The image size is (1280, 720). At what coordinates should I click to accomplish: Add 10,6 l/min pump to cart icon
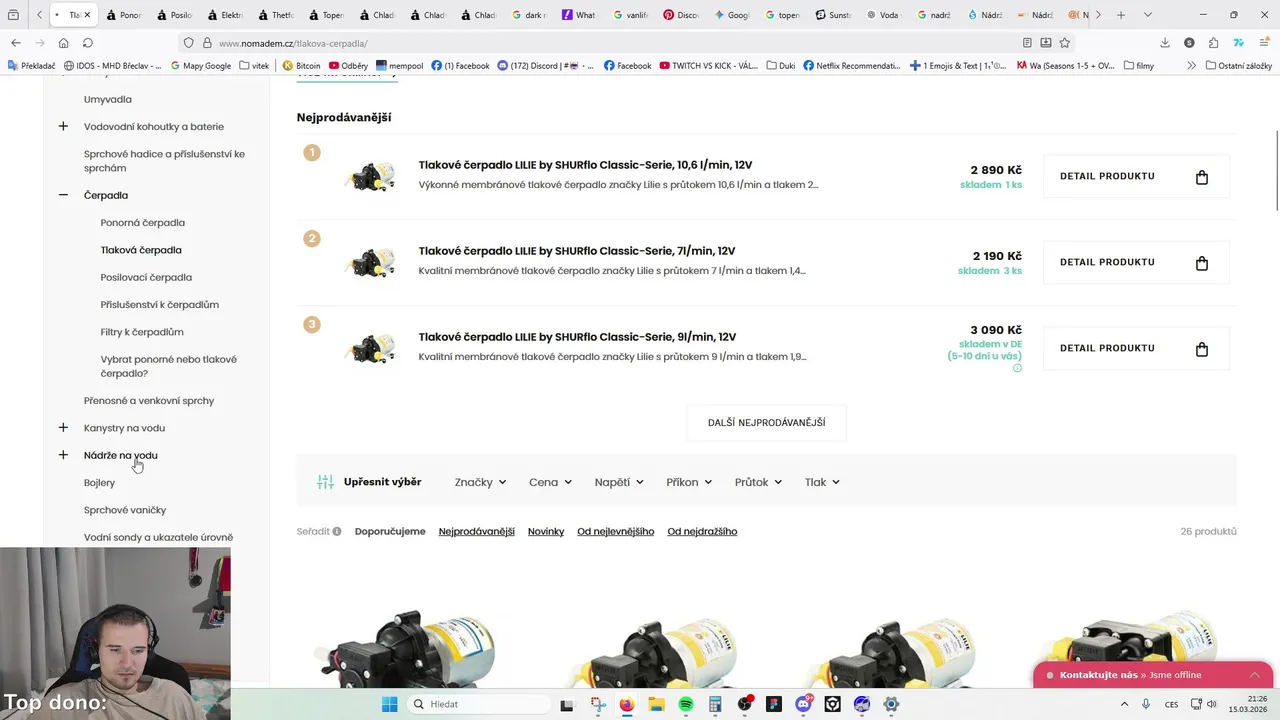coord(1202,177)
